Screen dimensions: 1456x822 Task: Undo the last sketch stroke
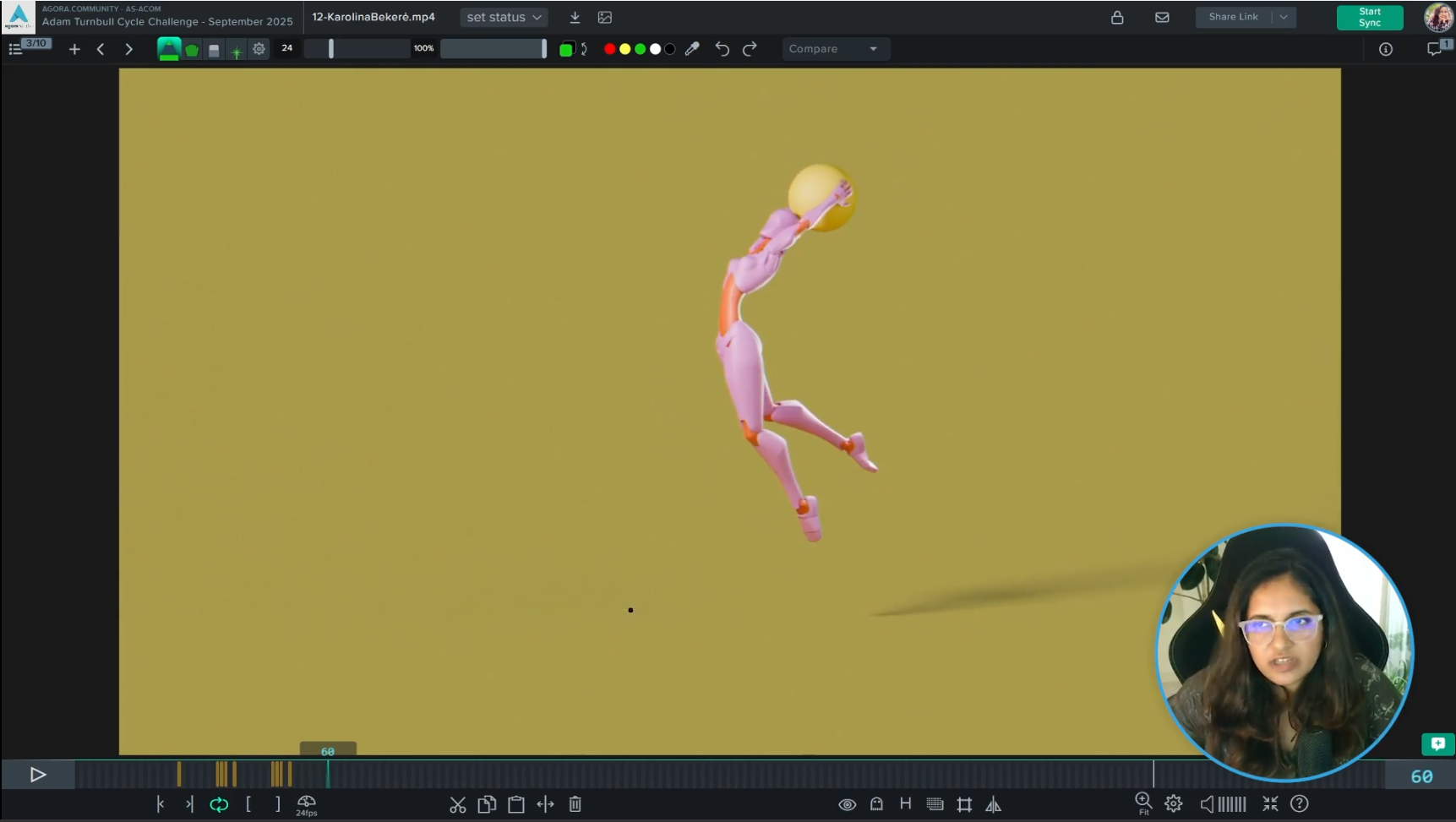pos(722,49)
